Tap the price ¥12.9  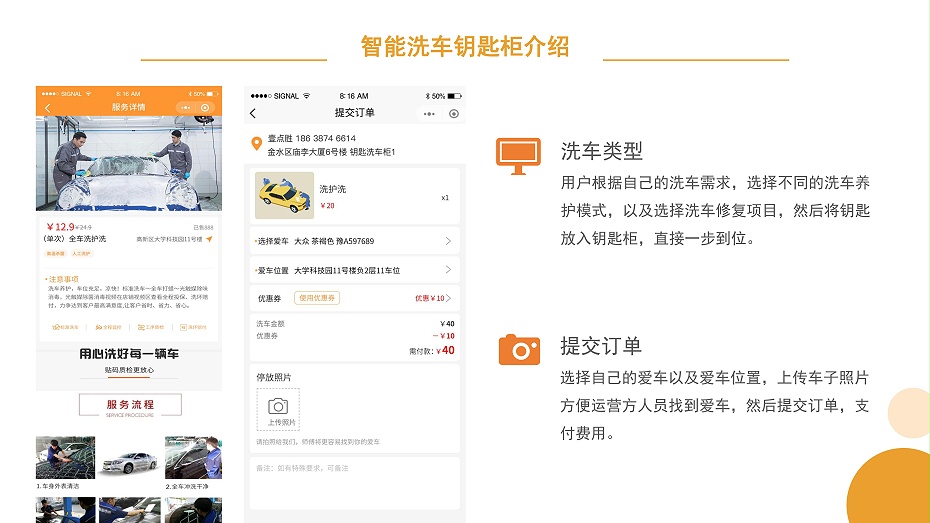click(x=60, y=227)
